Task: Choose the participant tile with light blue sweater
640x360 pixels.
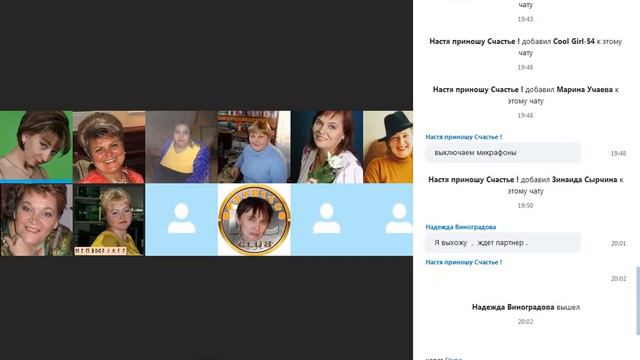Action: click(254, 147)
